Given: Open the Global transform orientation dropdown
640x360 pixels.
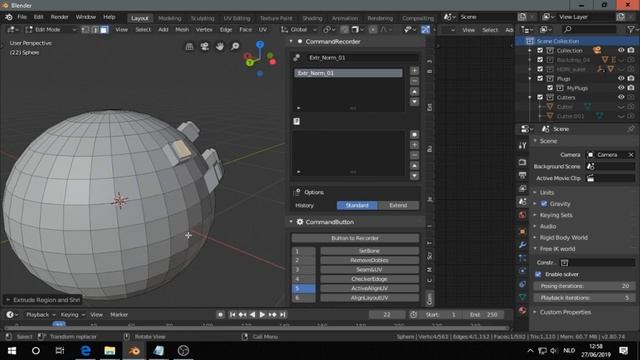Looking at the screenshot, I should [x=299, y=29].
